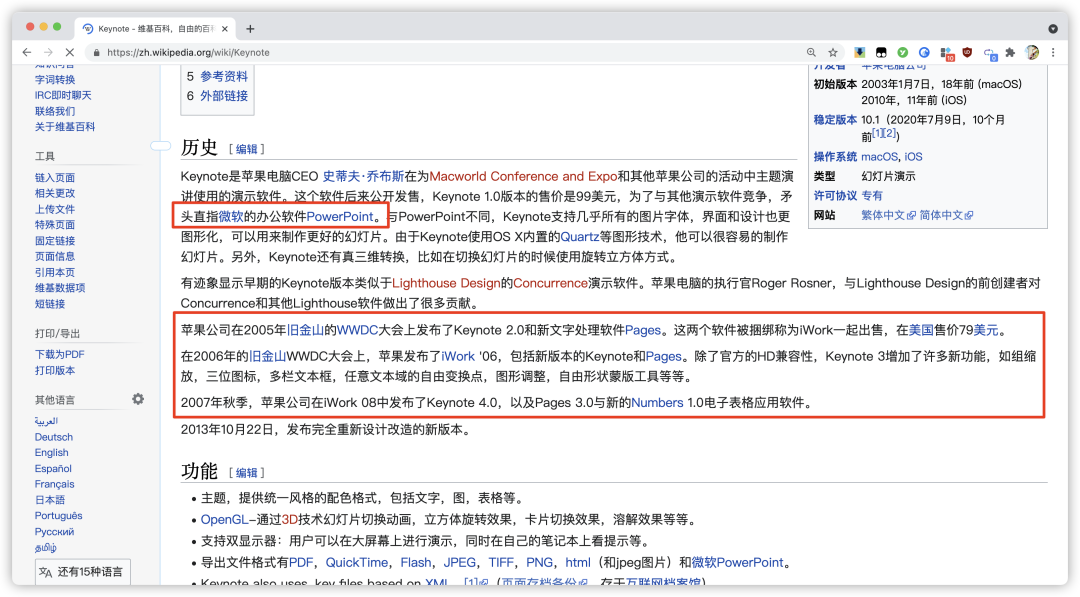The height and width of the screenshot is (597, 1080).
Task: Go back to the previous page
Action: (27, 52)
